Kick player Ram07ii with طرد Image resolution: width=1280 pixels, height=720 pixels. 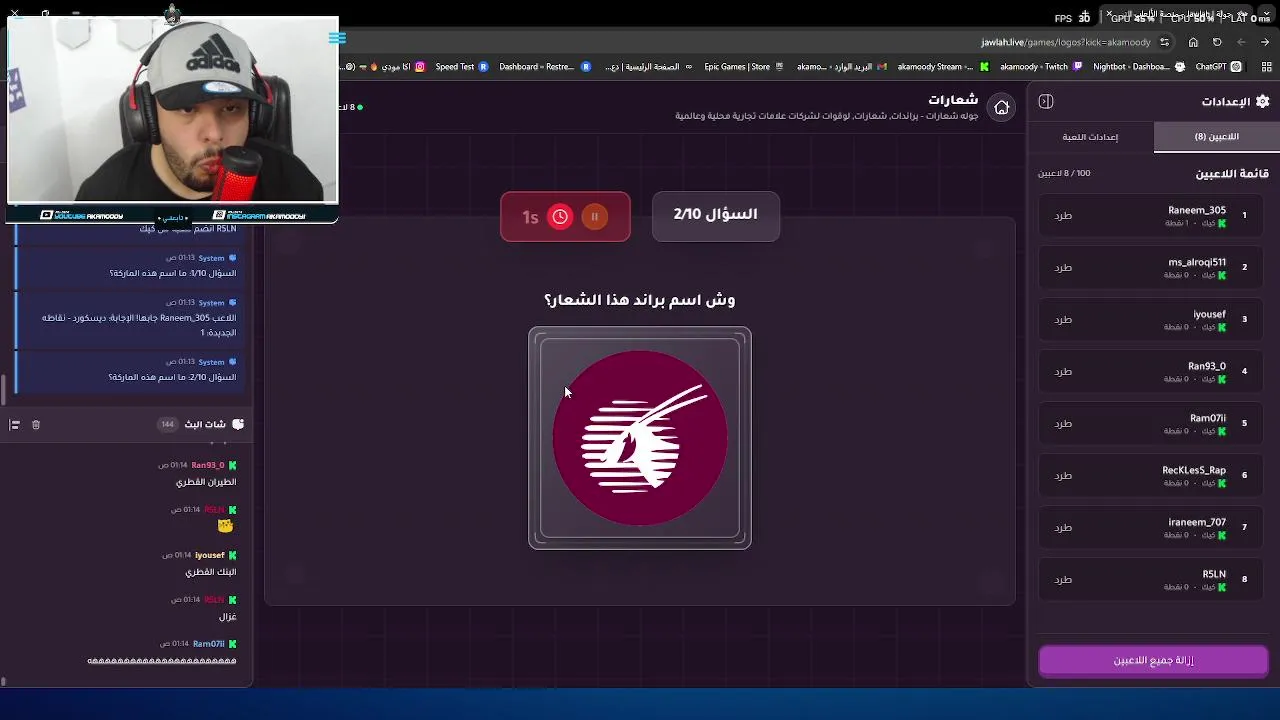1063,424
